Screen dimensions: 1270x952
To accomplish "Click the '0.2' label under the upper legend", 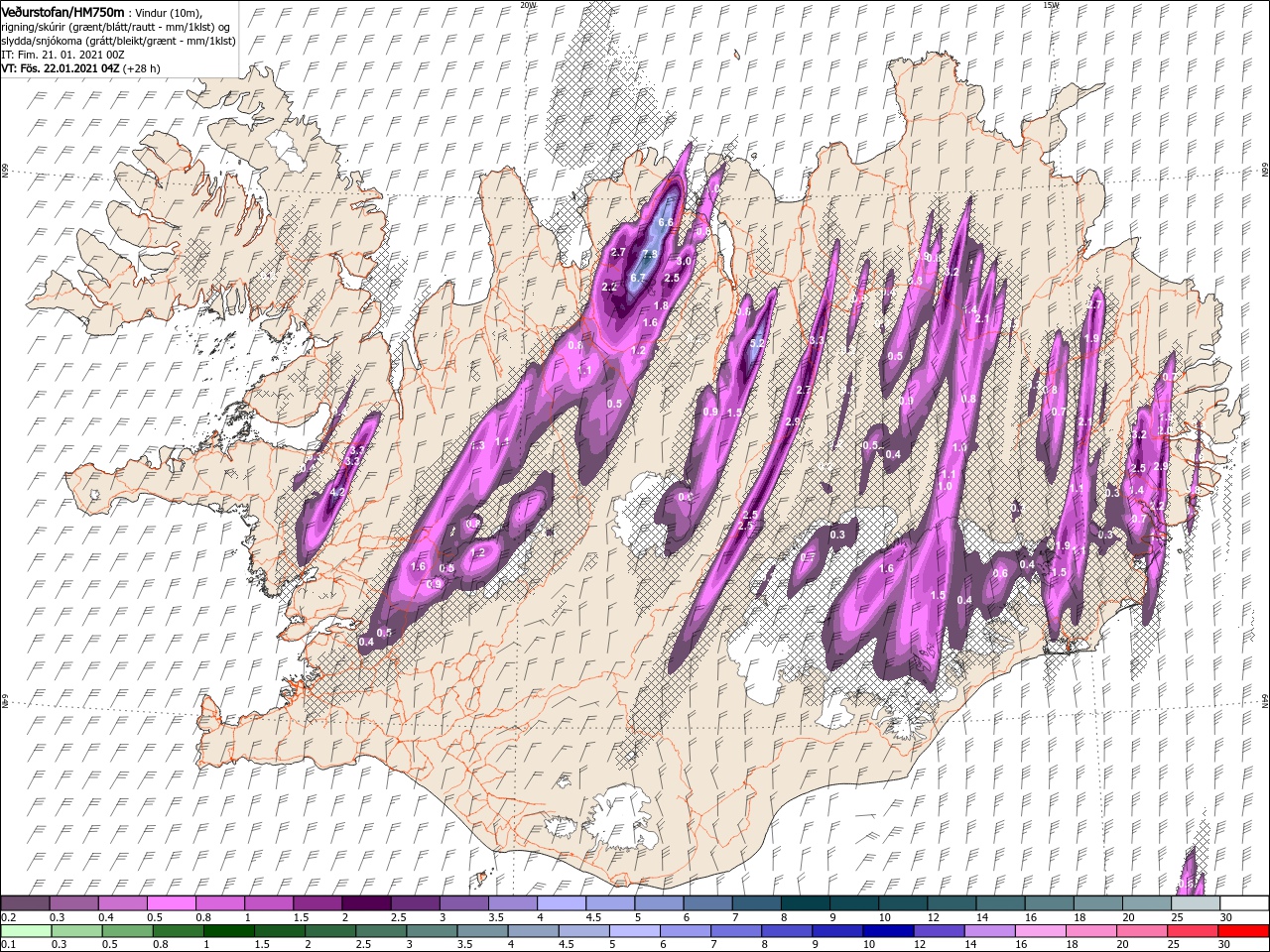I will pos(9,917).
